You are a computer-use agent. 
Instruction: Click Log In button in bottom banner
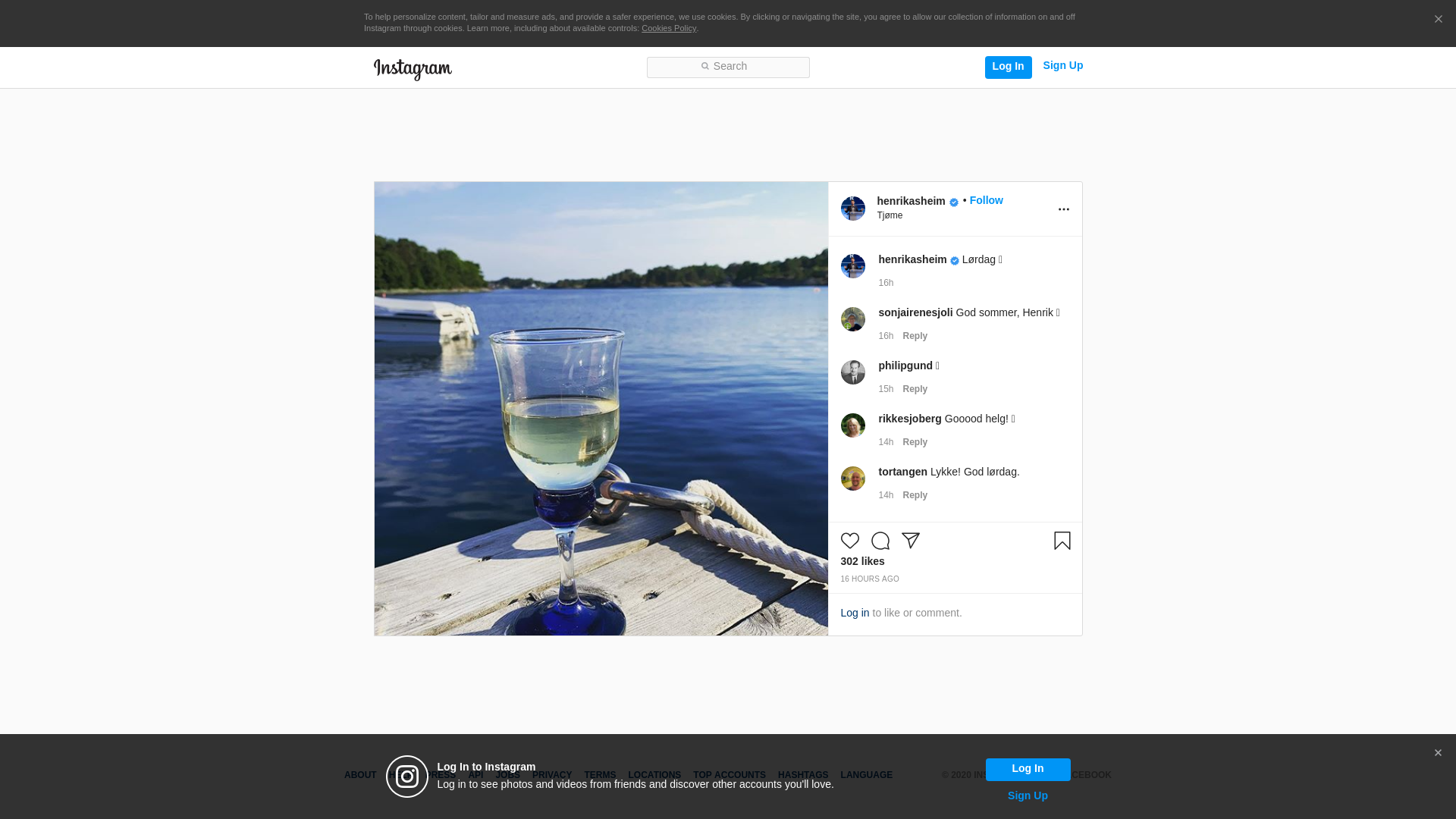click(x=1028, y=770)
